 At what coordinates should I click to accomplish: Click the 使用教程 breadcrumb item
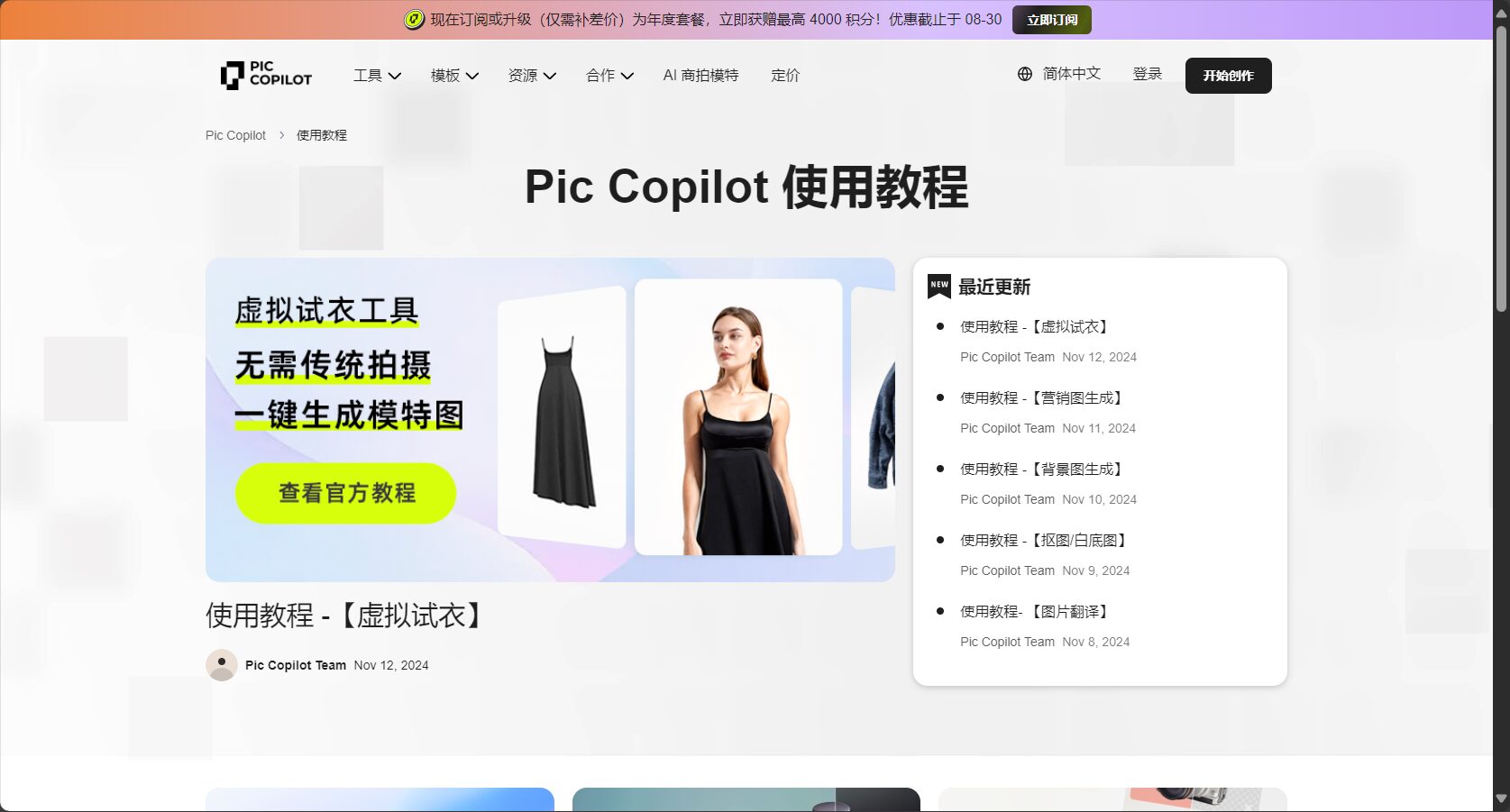322,135
